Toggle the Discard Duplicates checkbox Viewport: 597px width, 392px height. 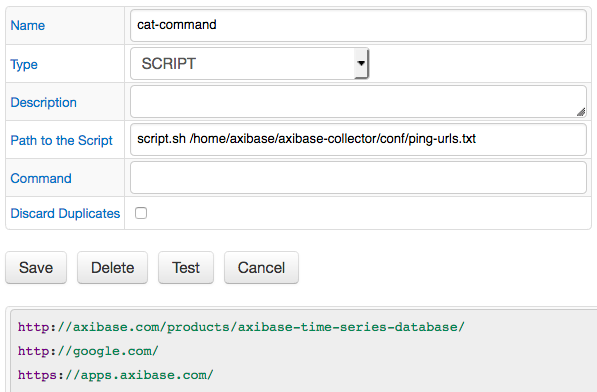141,213
